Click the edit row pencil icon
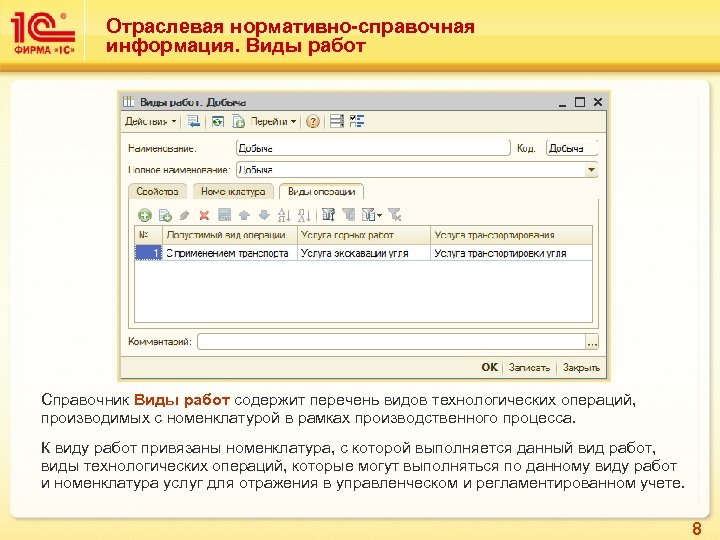 coord(185,215)
